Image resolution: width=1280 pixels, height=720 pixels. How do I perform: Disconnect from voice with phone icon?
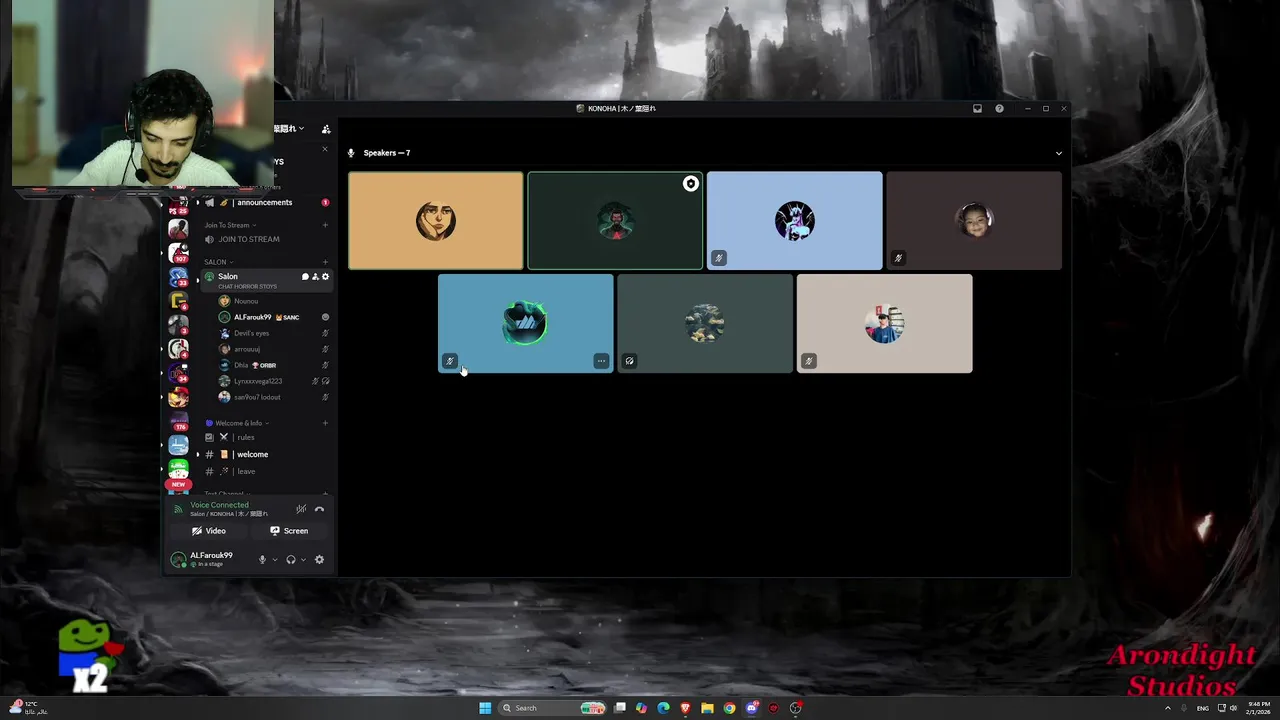click(x=319, y=509)
